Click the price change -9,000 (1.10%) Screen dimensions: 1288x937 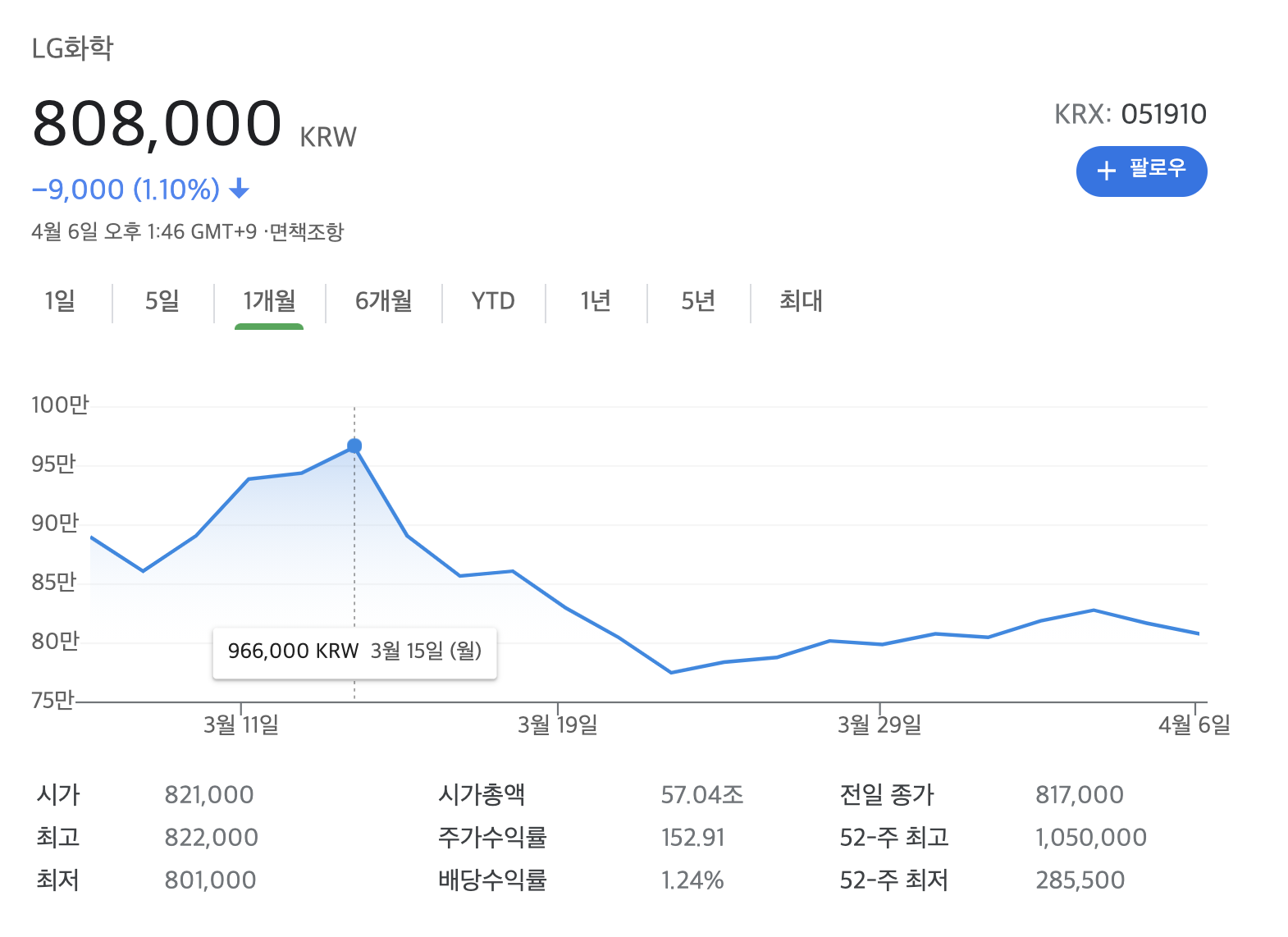[126, 190]
